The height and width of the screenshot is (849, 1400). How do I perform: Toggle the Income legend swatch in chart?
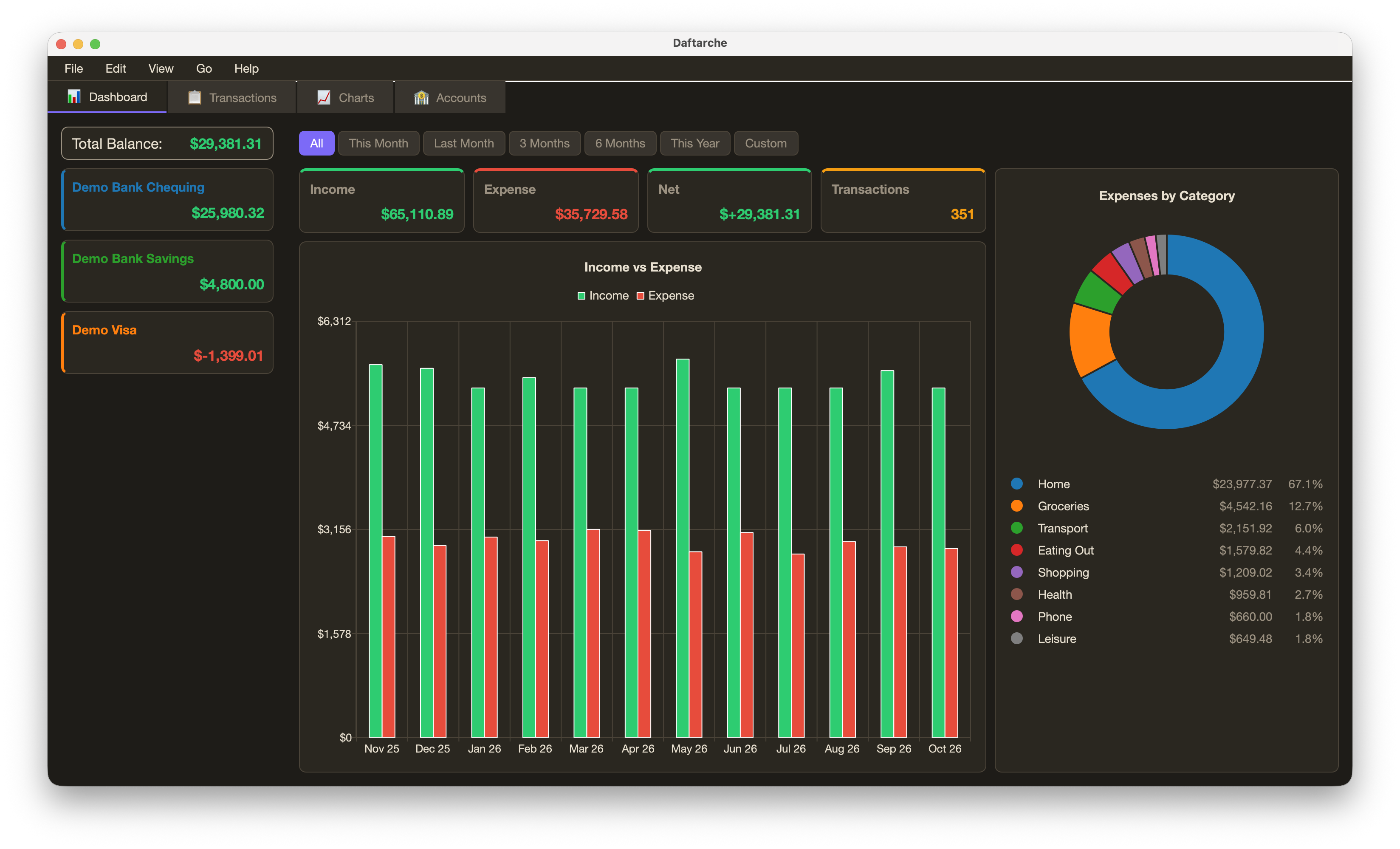pyautogui.click(x=581, y=296)
